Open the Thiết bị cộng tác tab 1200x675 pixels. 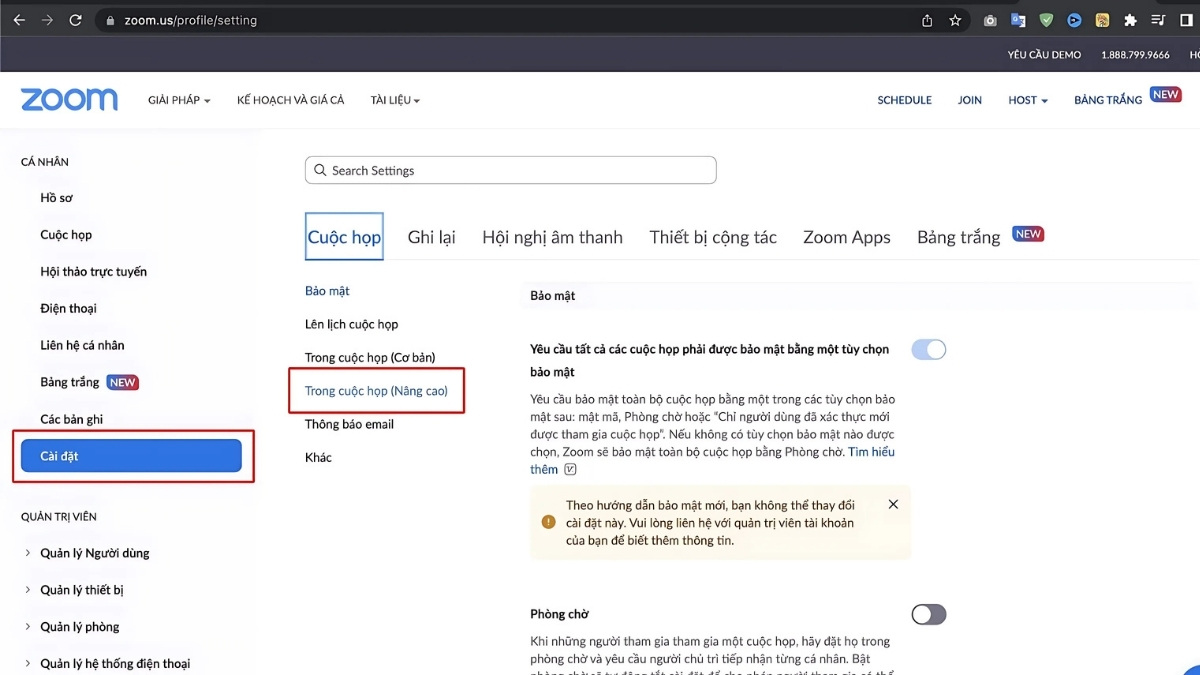(x=713, y=237)
